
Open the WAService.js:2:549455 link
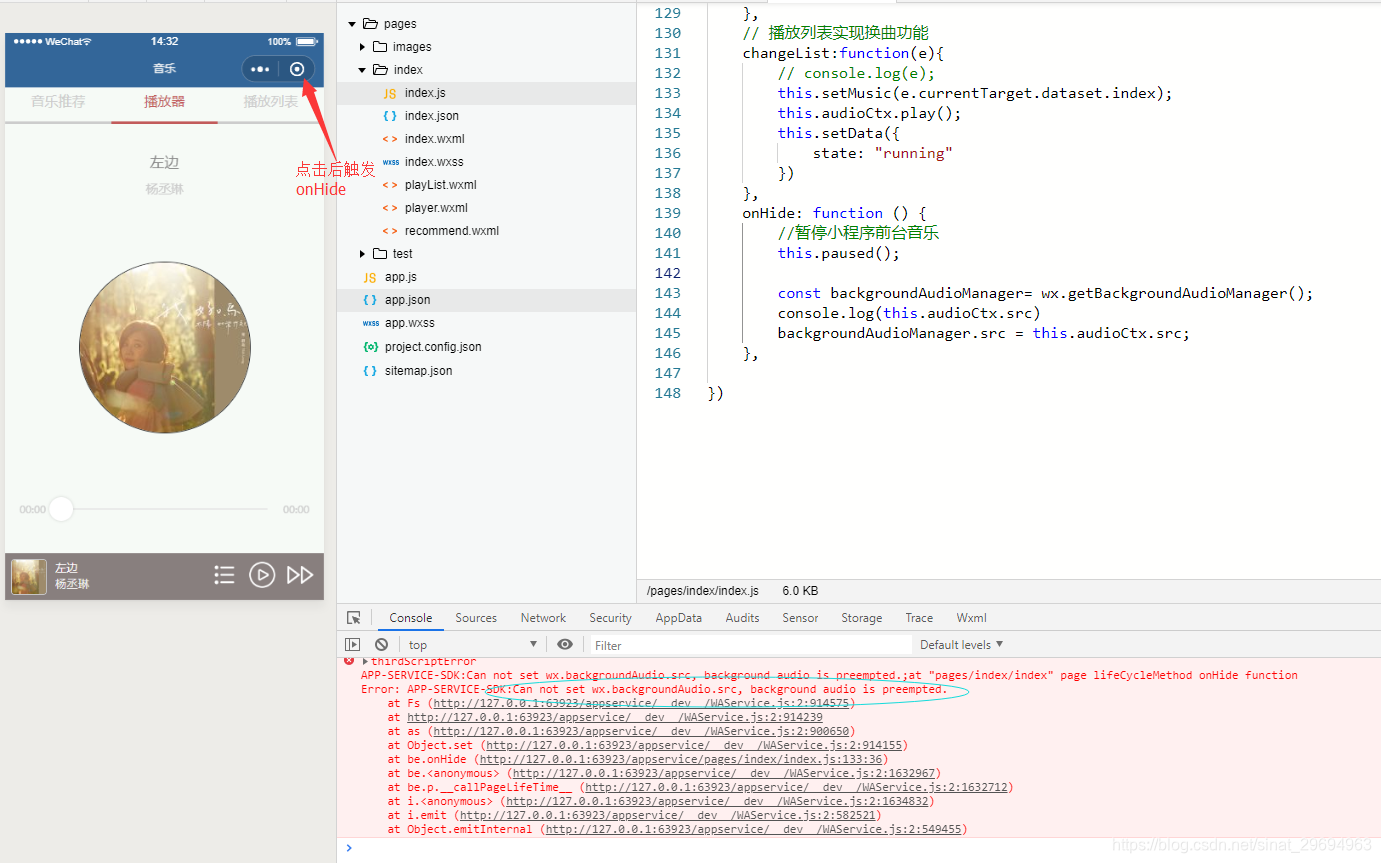(x=753, y=829)
